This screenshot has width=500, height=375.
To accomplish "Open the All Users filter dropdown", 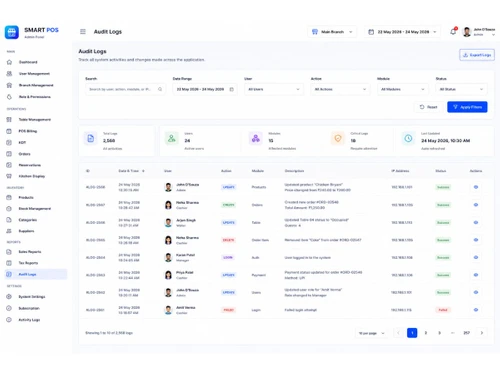I will (274, 89).
